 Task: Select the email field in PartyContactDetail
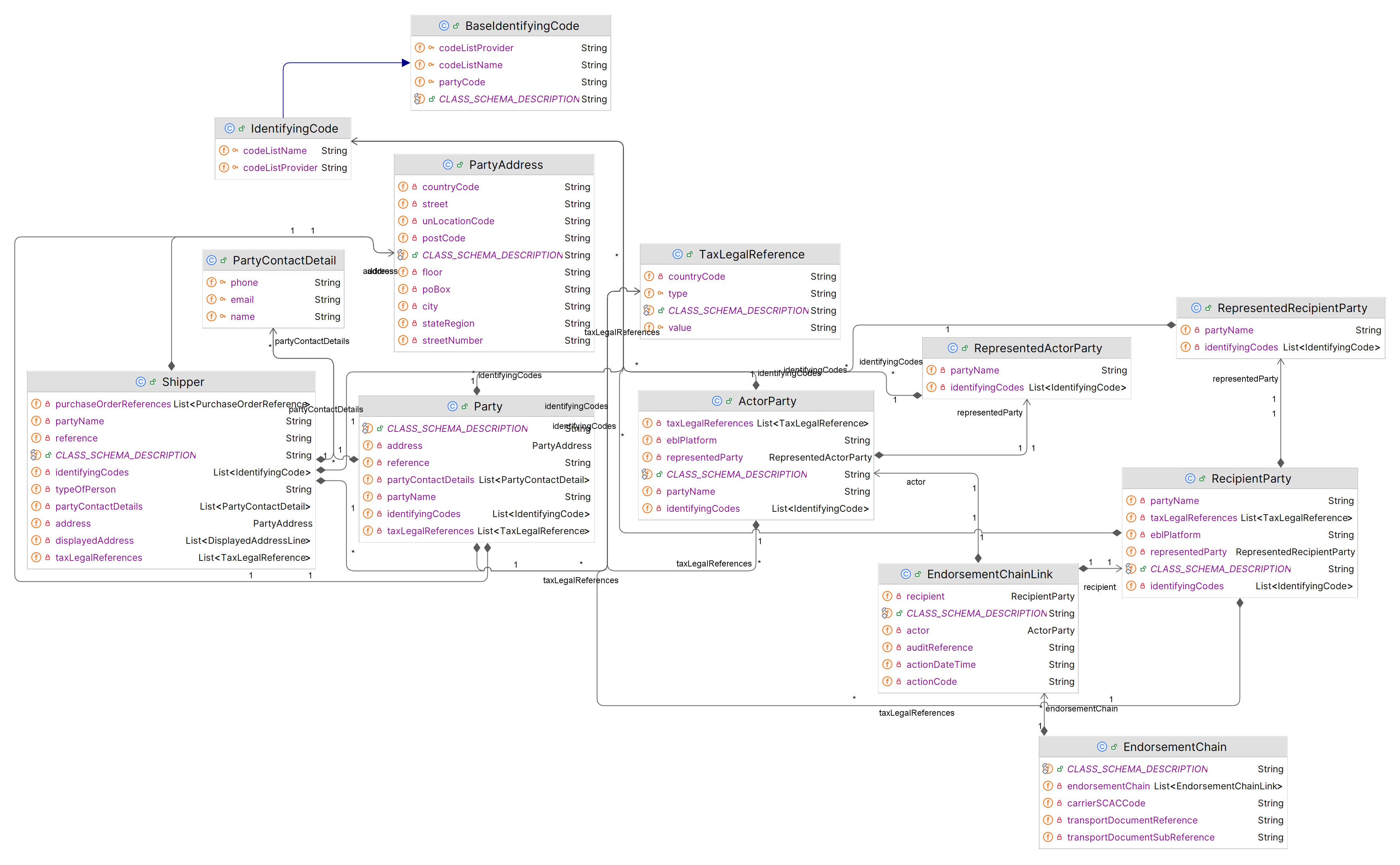273,300
